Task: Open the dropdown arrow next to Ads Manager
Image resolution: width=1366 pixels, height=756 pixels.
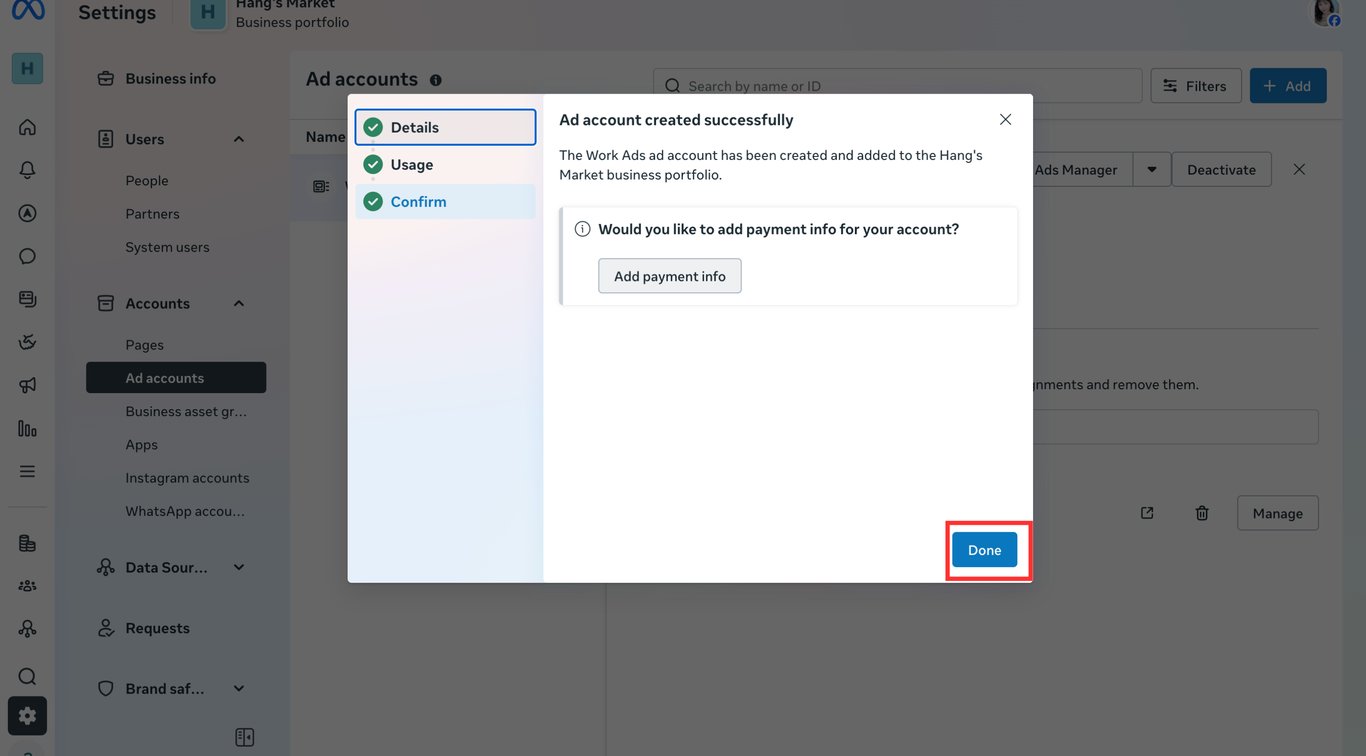Action: point(1152,169)
